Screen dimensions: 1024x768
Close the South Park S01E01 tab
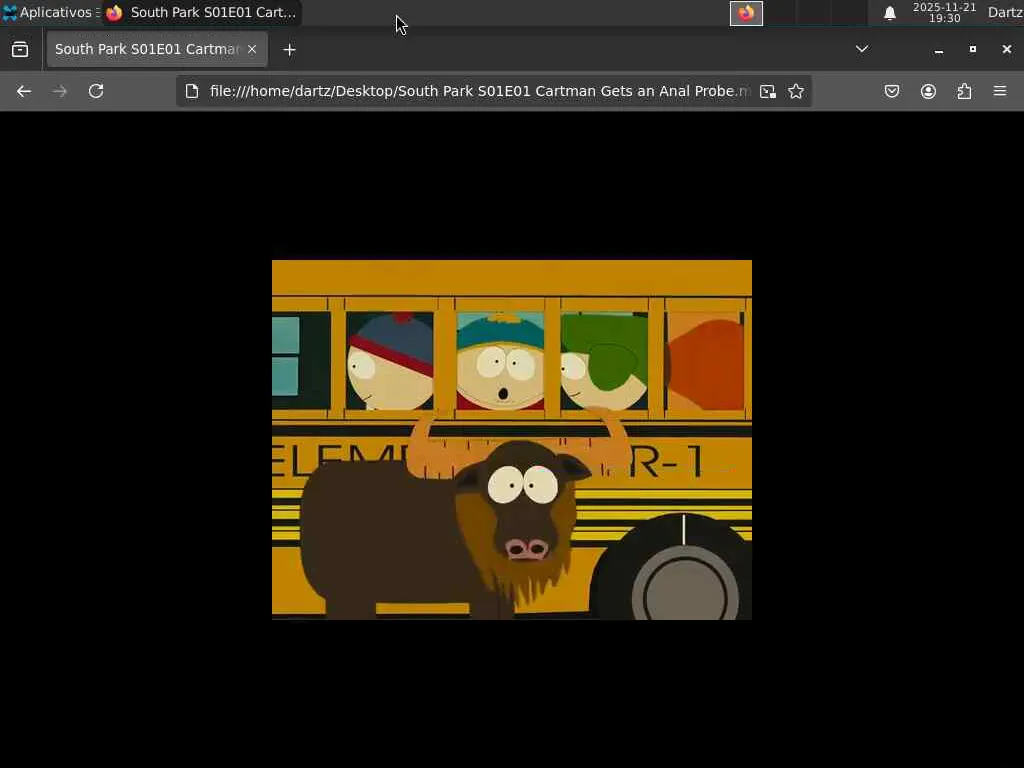pos(252,50)
